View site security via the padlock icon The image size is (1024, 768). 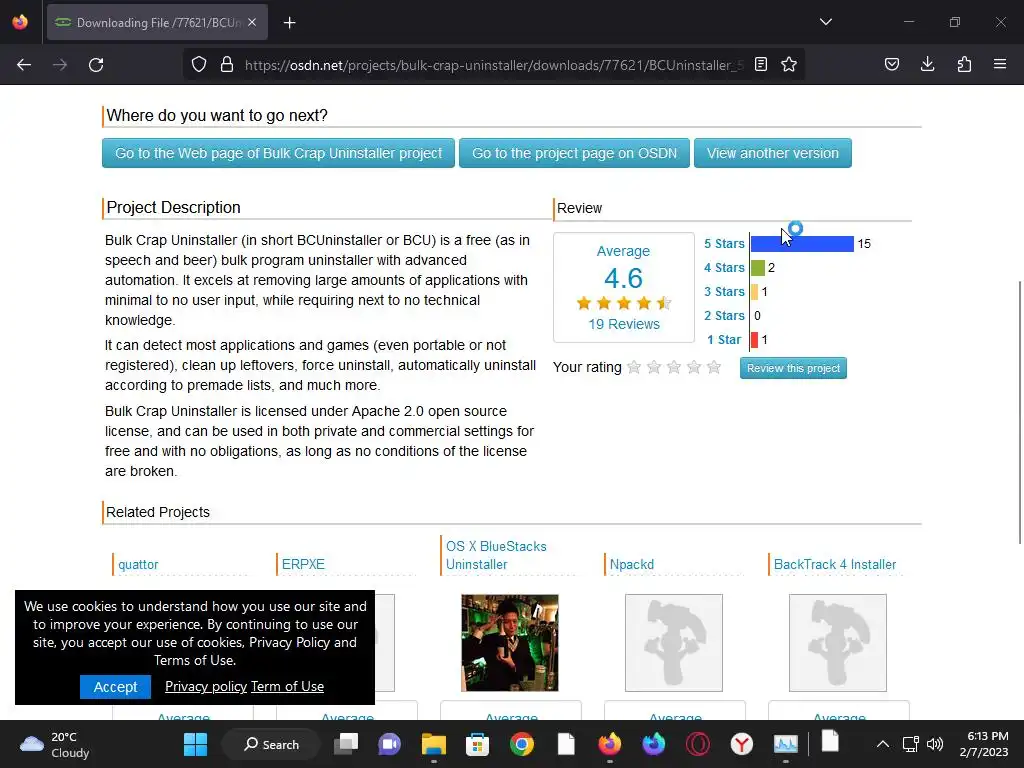(227, 65)
